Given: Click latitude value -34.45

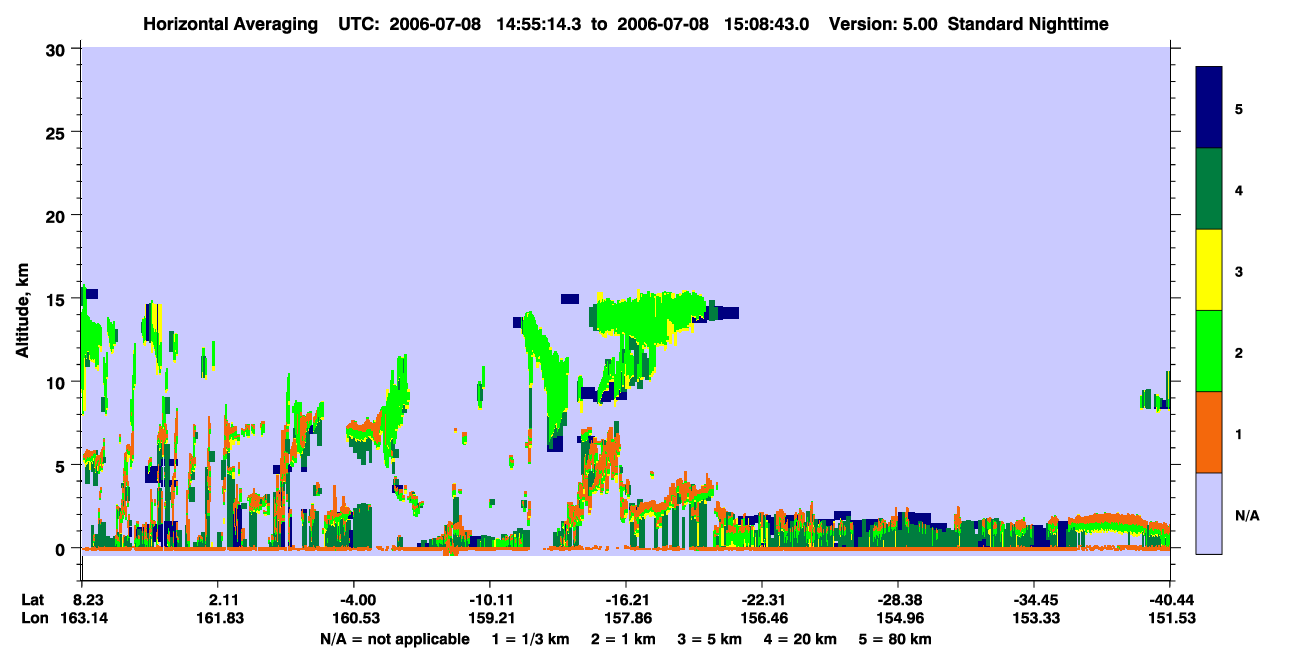Looking at the screenshot, I should 1034,600.
